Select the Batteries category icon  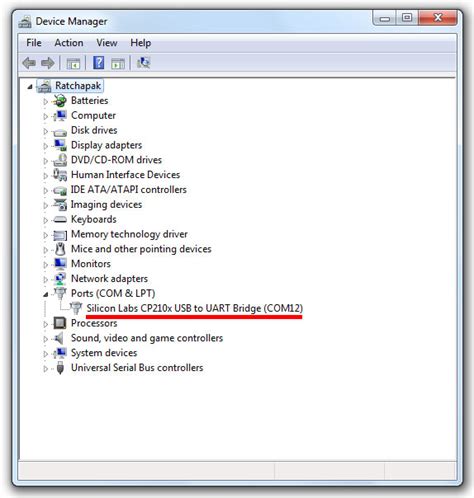tap(60, 100)
